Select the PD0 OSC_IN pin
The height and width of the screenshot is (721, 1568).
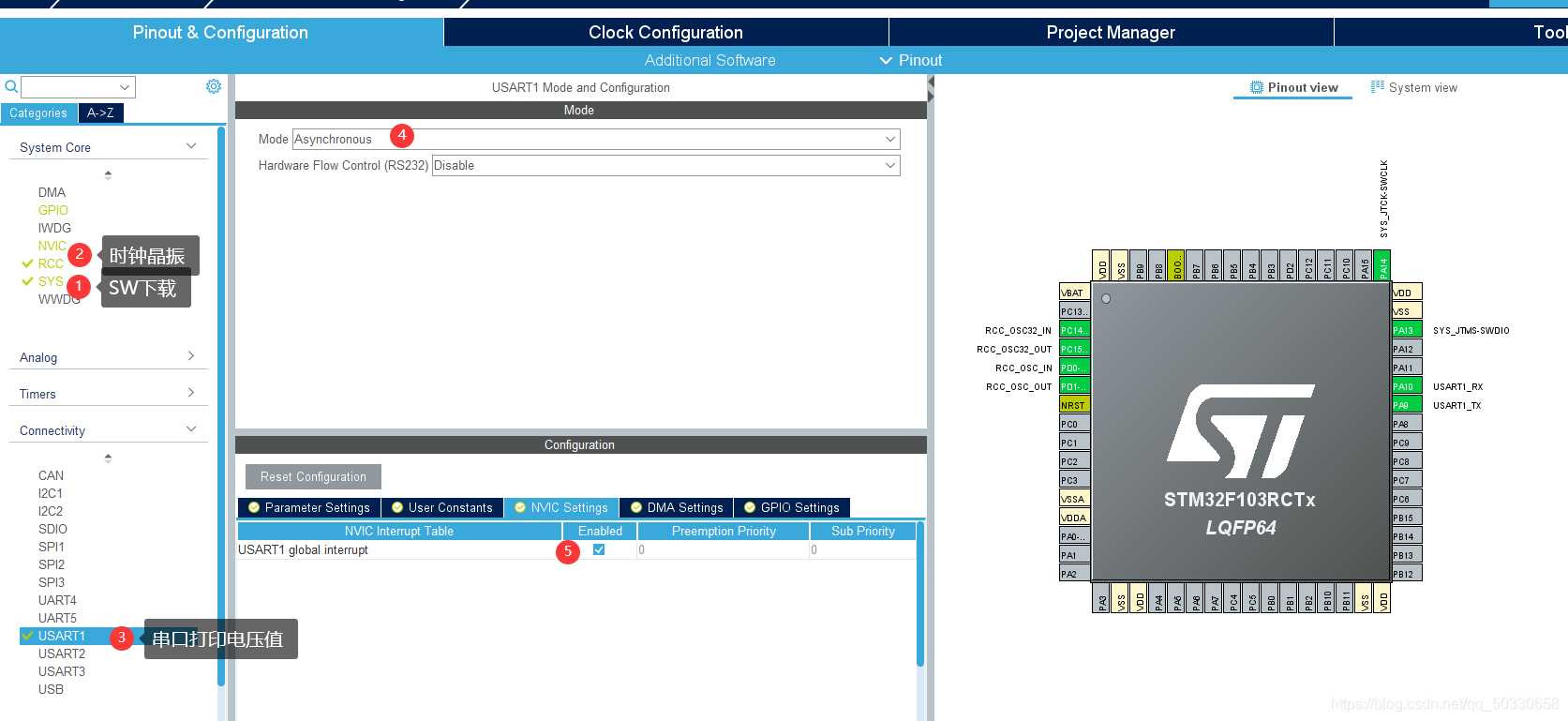pos(1075,368)
